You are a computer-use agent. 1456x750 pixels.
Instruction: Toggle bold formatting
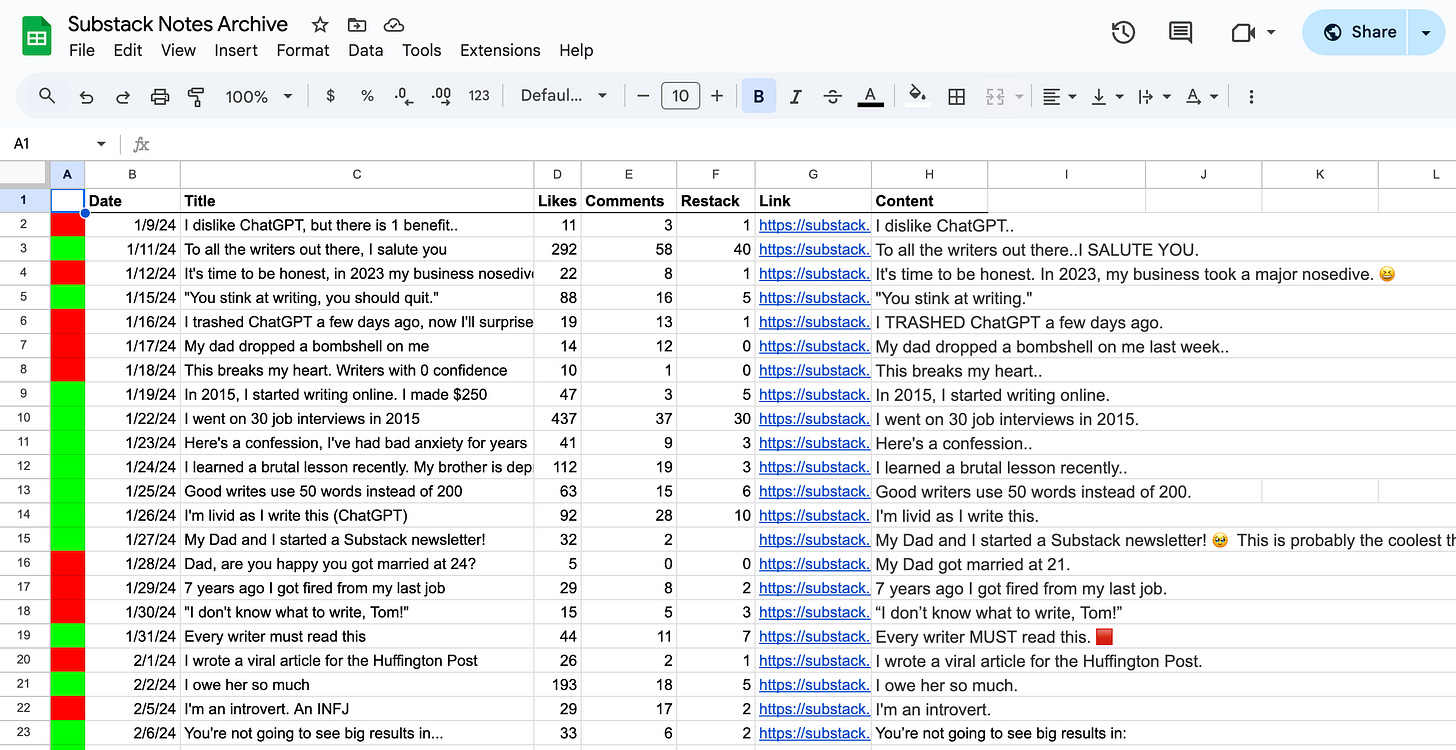759,96
